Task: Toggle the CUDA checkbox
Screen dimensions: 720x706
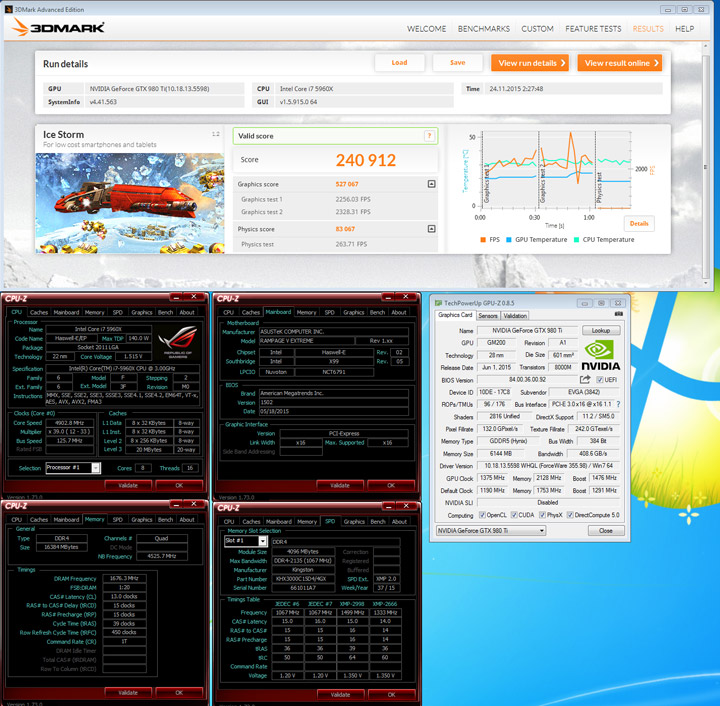Action: coord(514,515)
